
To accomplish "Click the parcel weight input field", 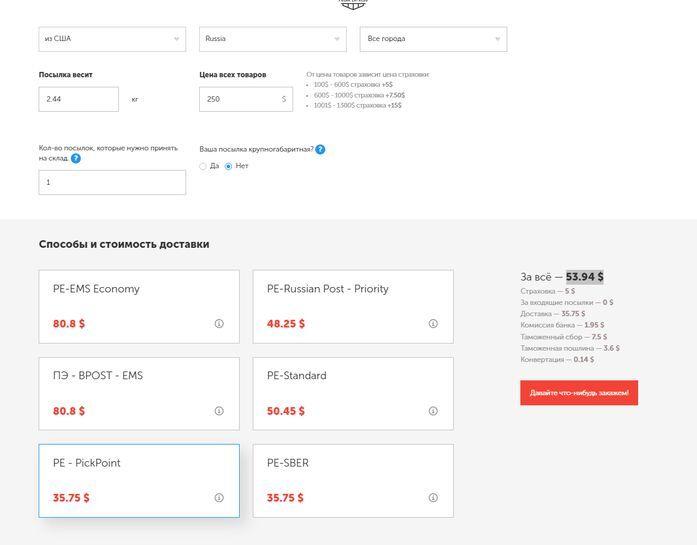I will coord(78,100).
